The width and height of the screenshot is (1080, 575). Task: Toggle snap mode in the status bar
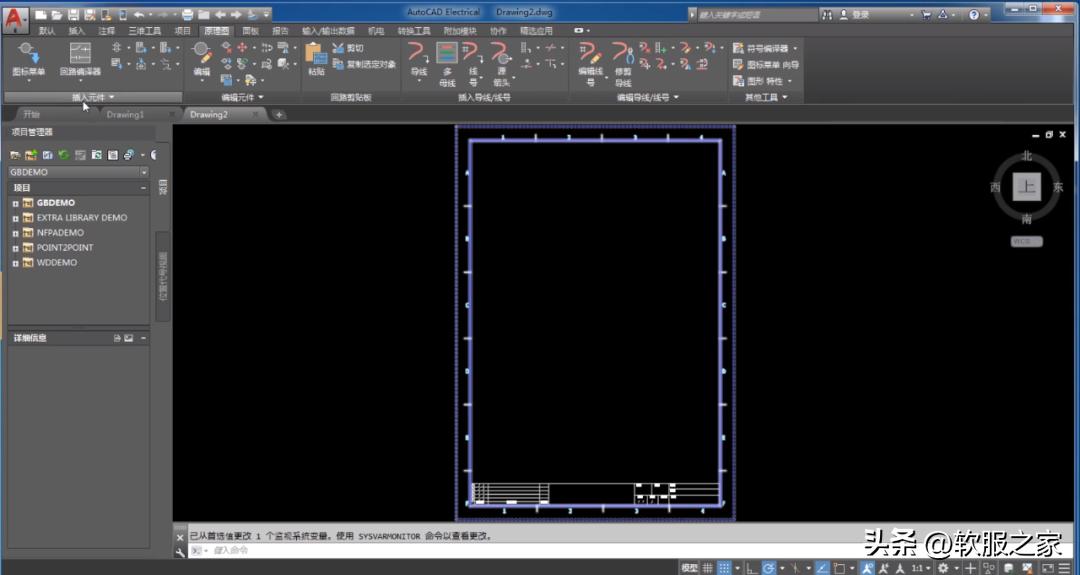click(725, 568)
